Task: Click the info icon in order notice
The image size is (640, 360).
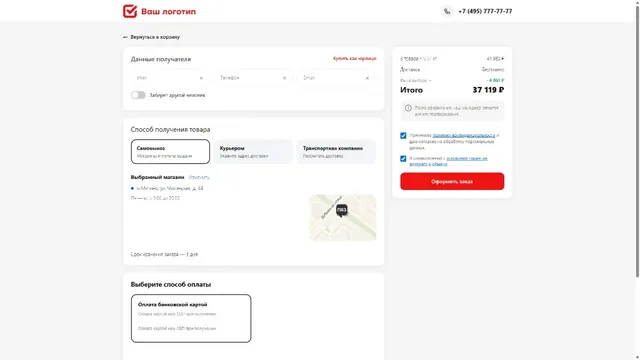Action: tap(408, 108)
